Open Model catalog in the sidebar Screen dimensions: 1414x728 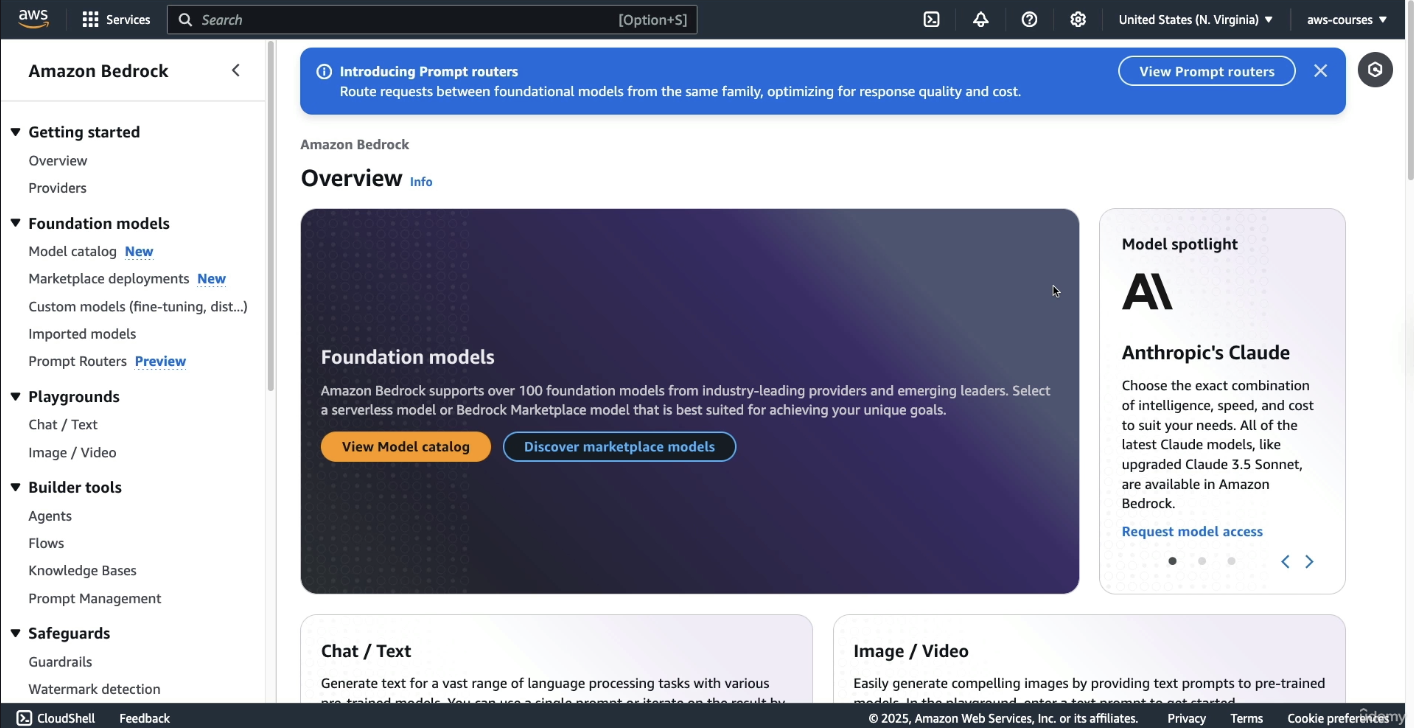[73, 251]
